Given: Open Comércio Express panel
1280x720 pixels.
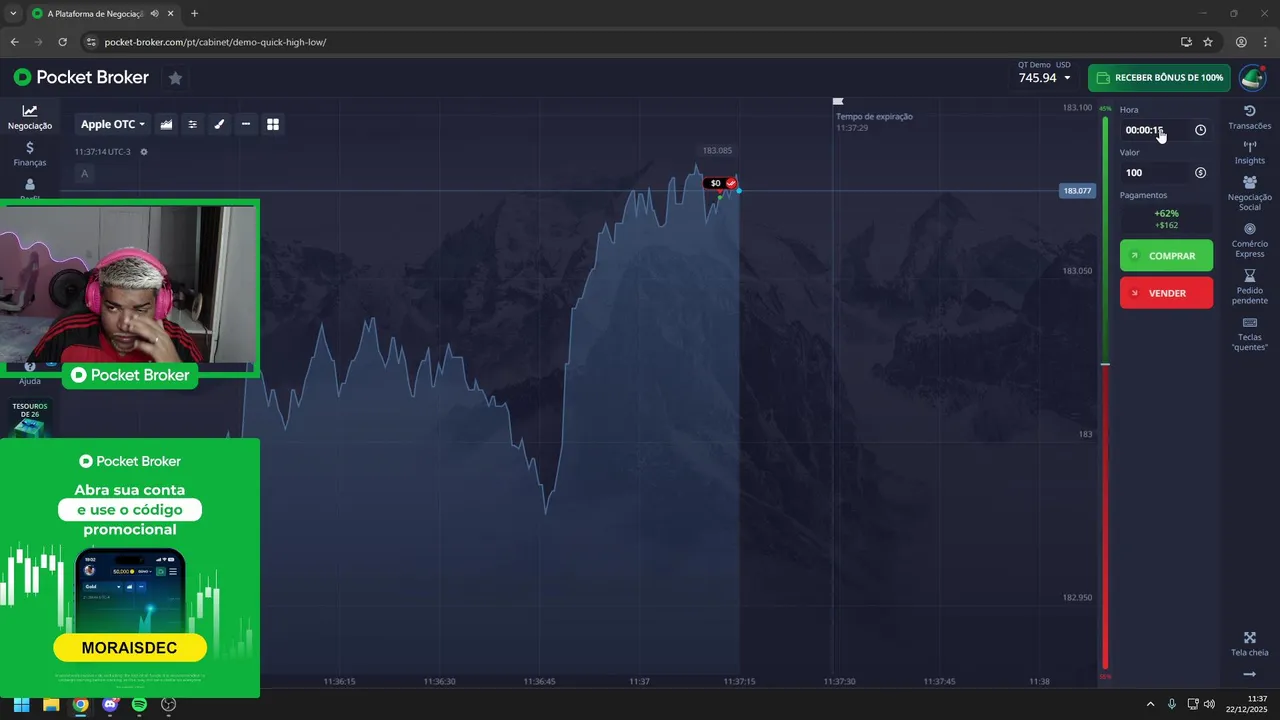Looking at the screenshot, I should [x=1249, y=240].
